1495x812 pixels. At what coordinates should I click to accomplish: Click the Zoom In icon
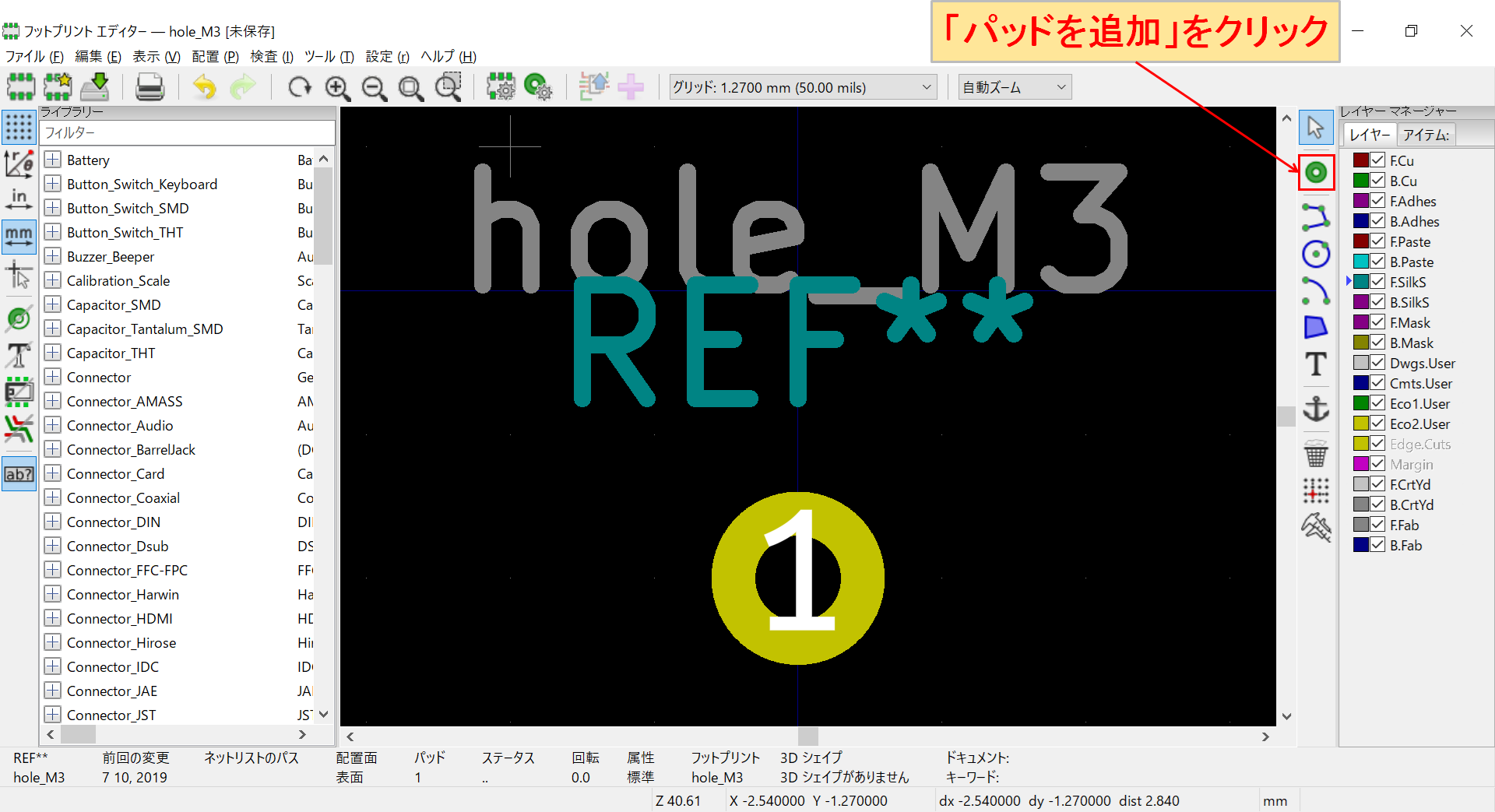point(337,87)
